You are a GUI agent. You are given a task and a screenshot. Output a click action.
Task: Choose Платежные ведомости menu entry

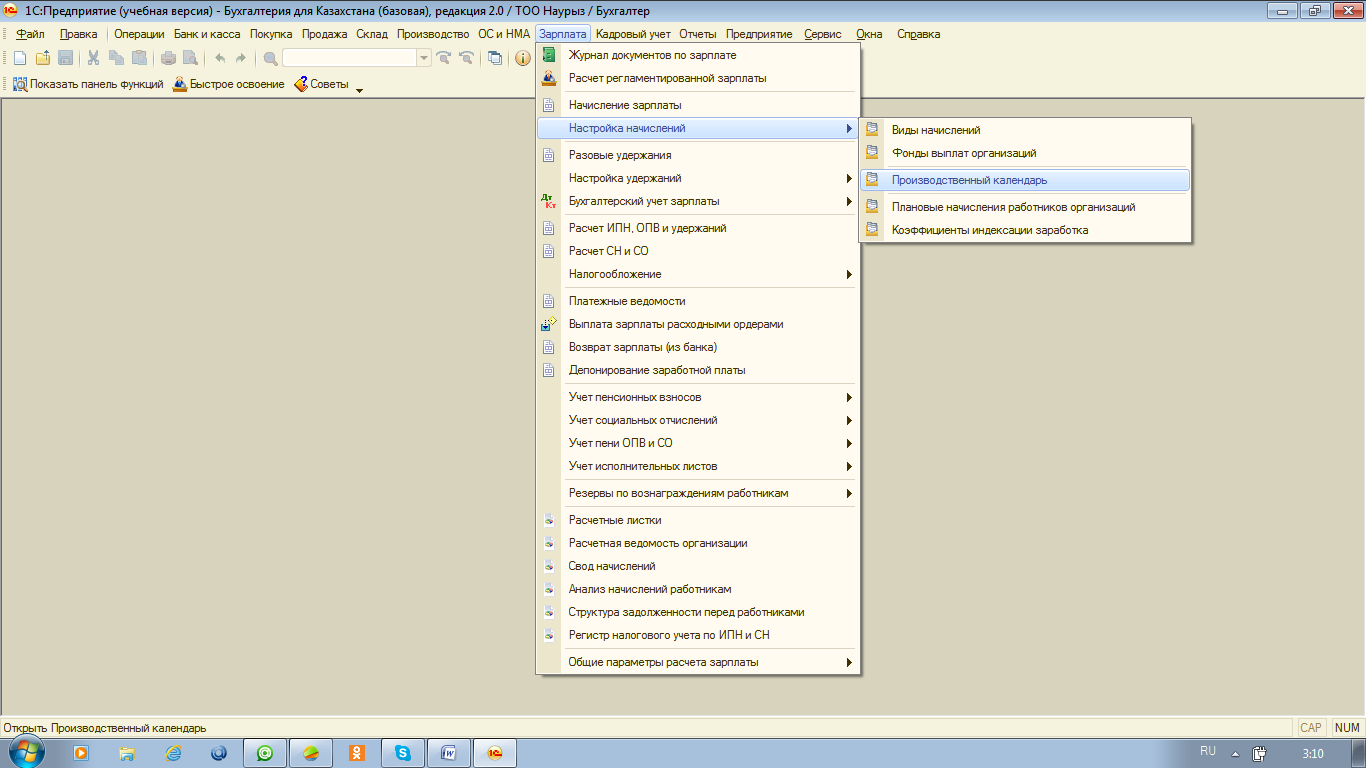coord(697,301)
